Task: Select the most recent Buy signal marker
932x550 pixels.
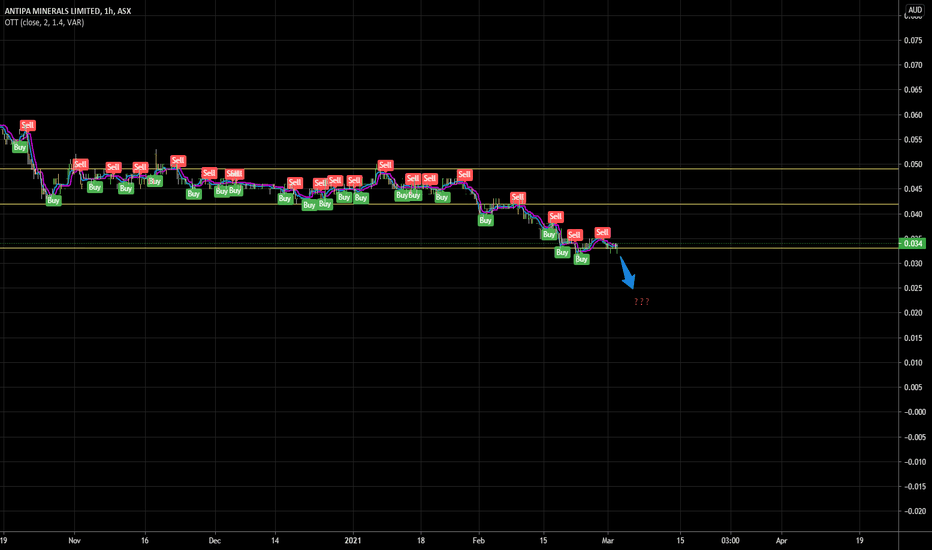Action: point(581,259)
